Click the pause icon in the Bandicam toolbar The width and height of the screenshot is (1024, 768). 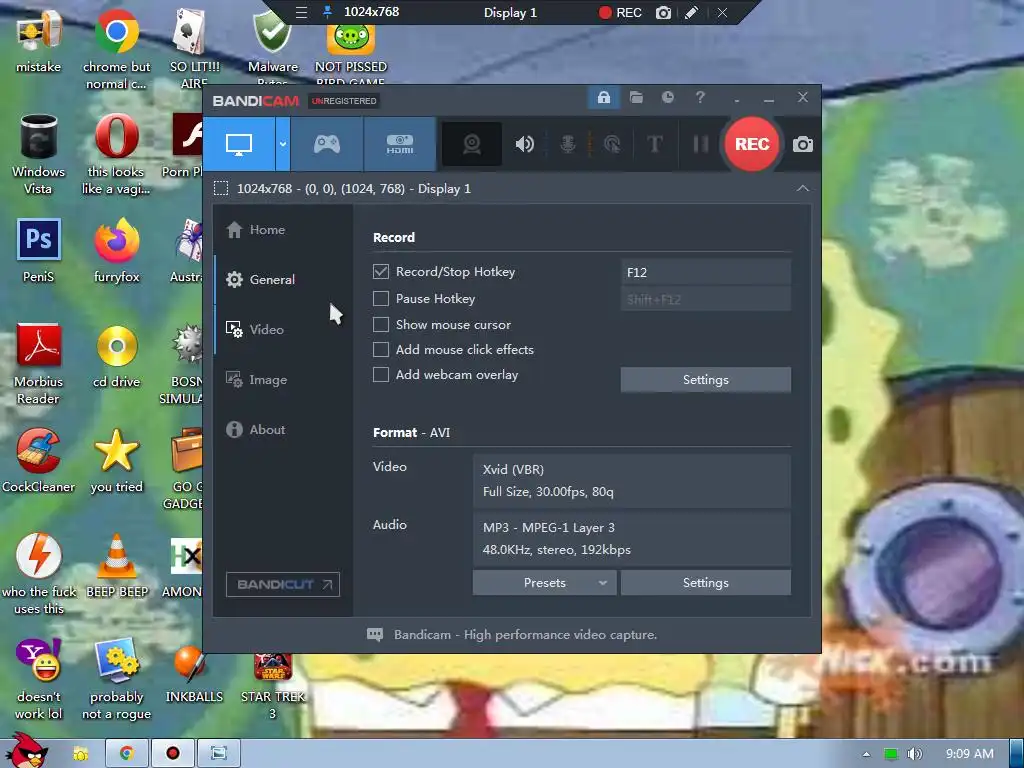tap(701, 144)
